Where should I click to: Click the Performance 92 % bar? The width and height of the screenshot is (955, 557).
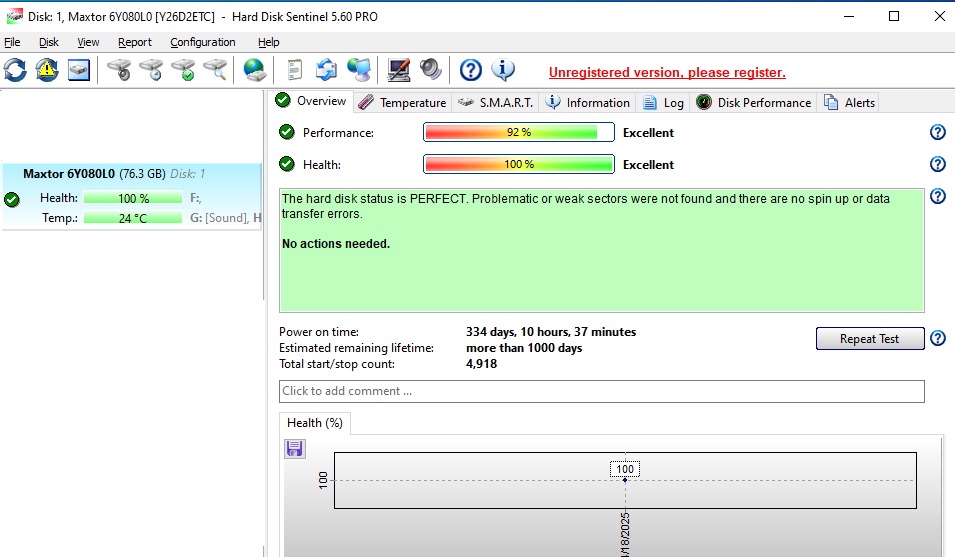519,132
